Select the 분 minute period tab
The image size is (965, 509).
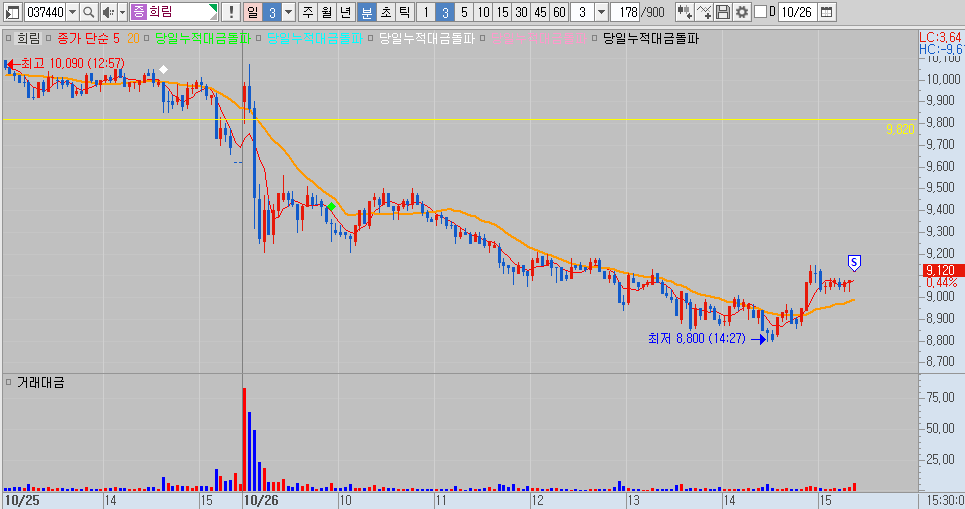click(x=366, y=12)
